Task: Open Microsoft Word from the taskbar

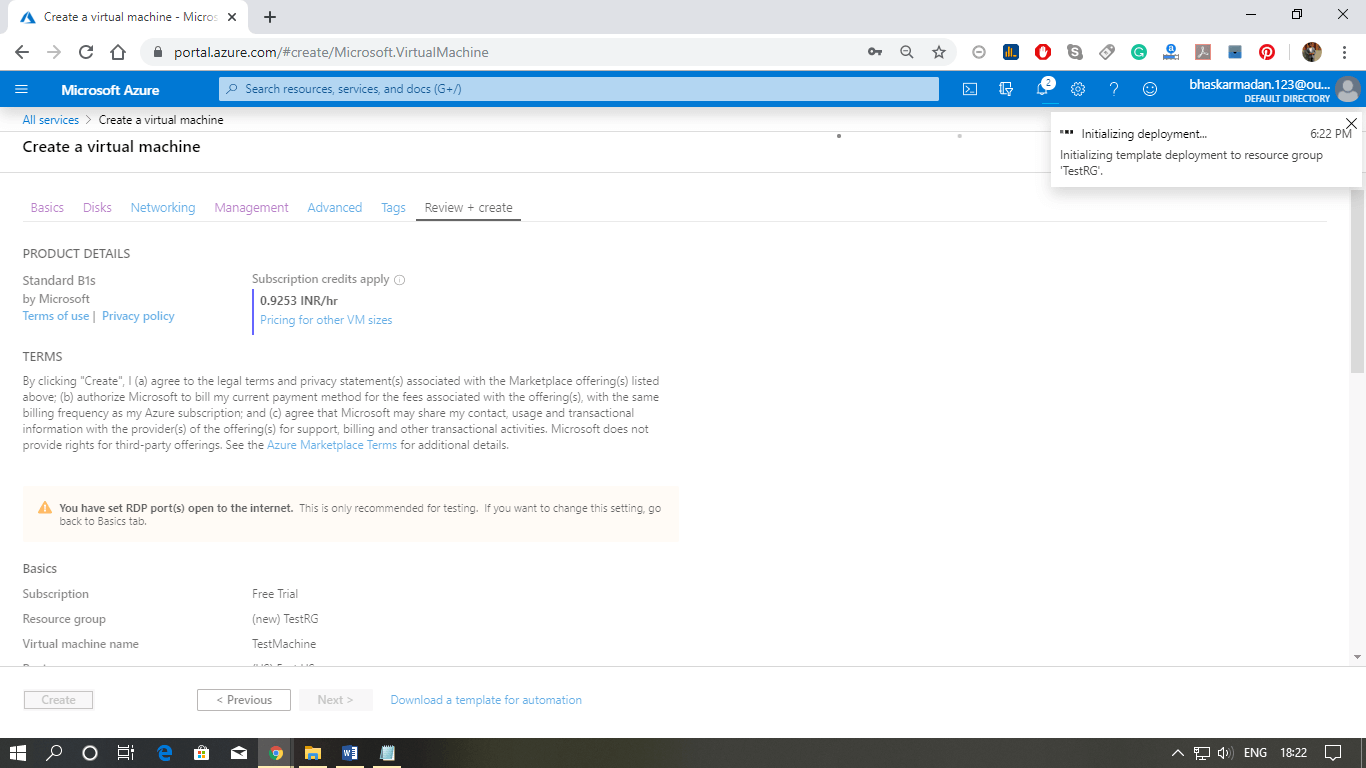Action: click(x=350, y=753)
